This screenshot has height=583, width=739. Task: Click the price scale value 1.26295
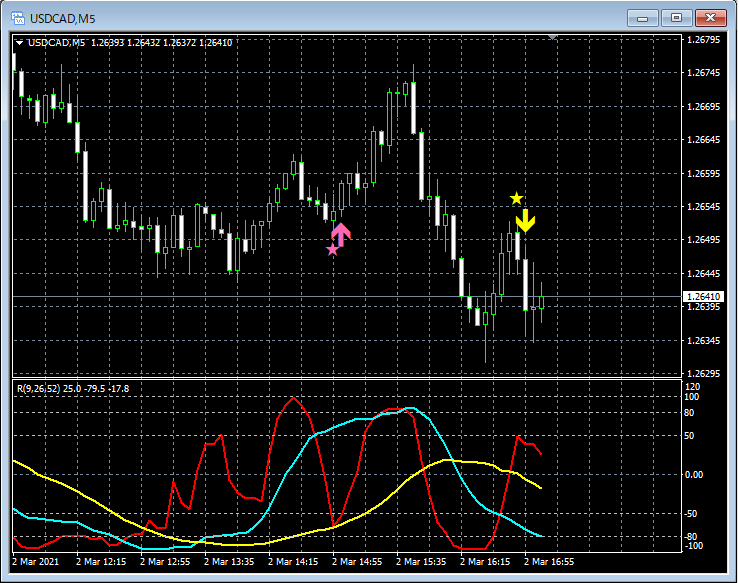(x=704, y=373)
